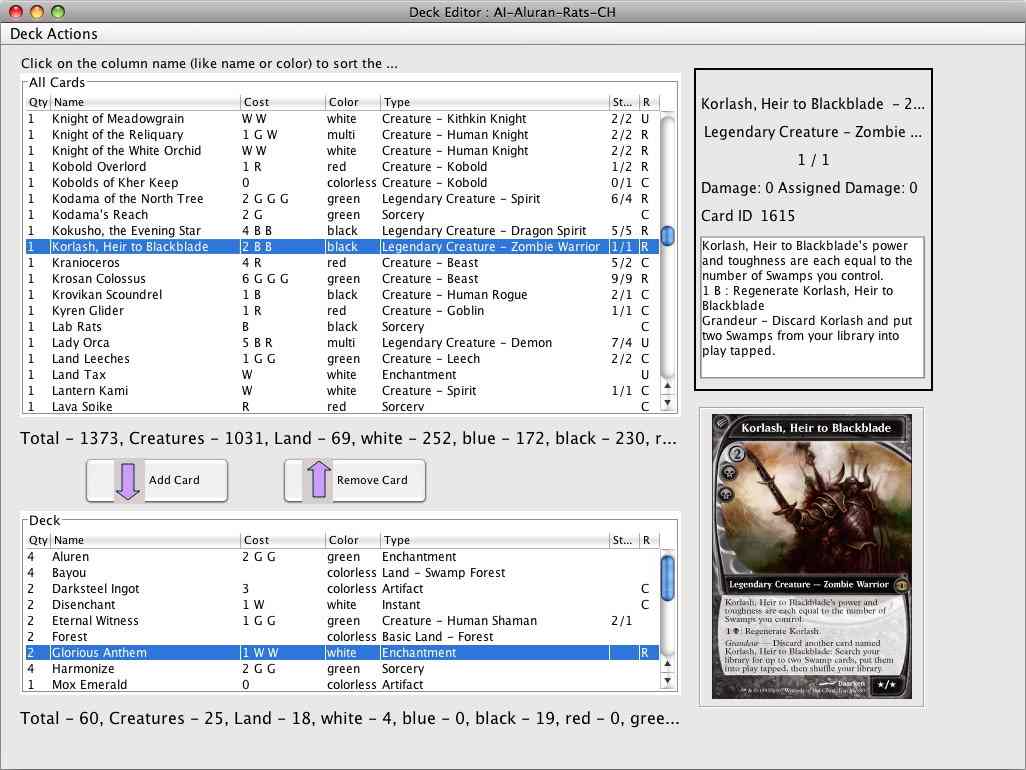Click the purple up arrow Remove Card icon
Screen dimensions: 1026x770
[x=317, y=480]
